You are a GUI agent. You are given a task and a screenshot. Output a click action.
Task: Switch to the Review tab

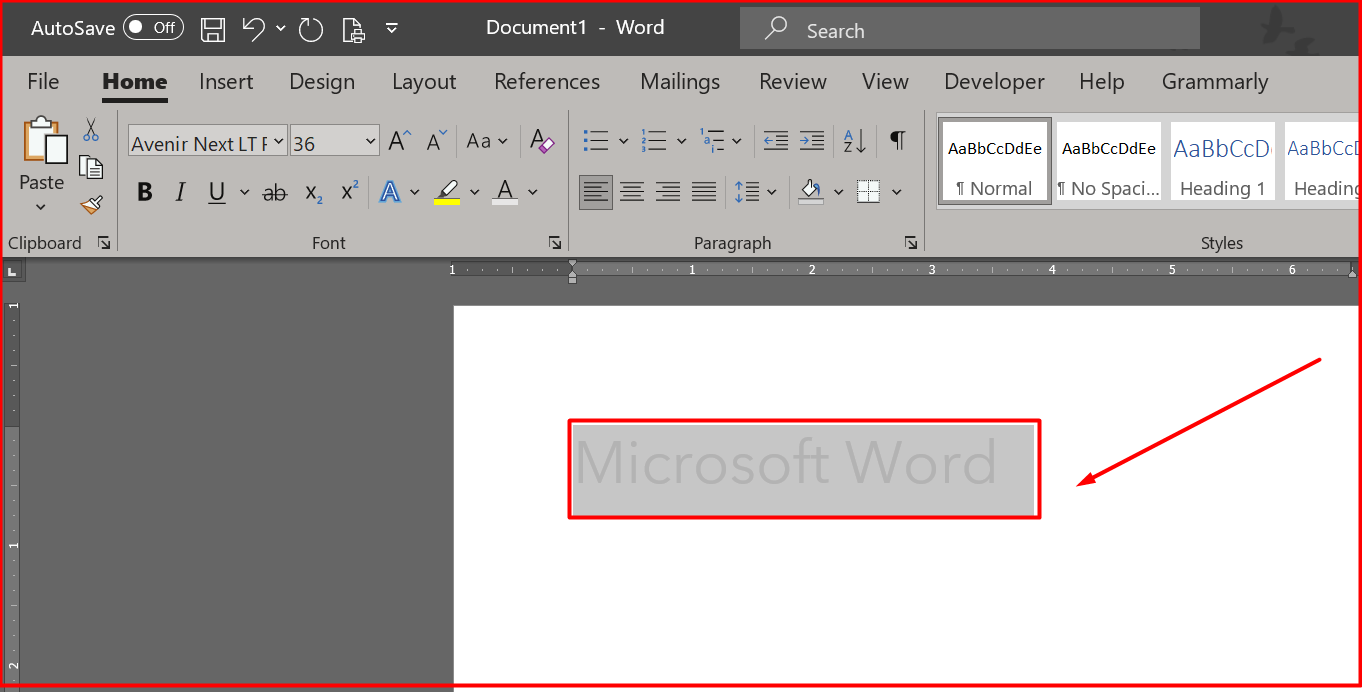793,82
